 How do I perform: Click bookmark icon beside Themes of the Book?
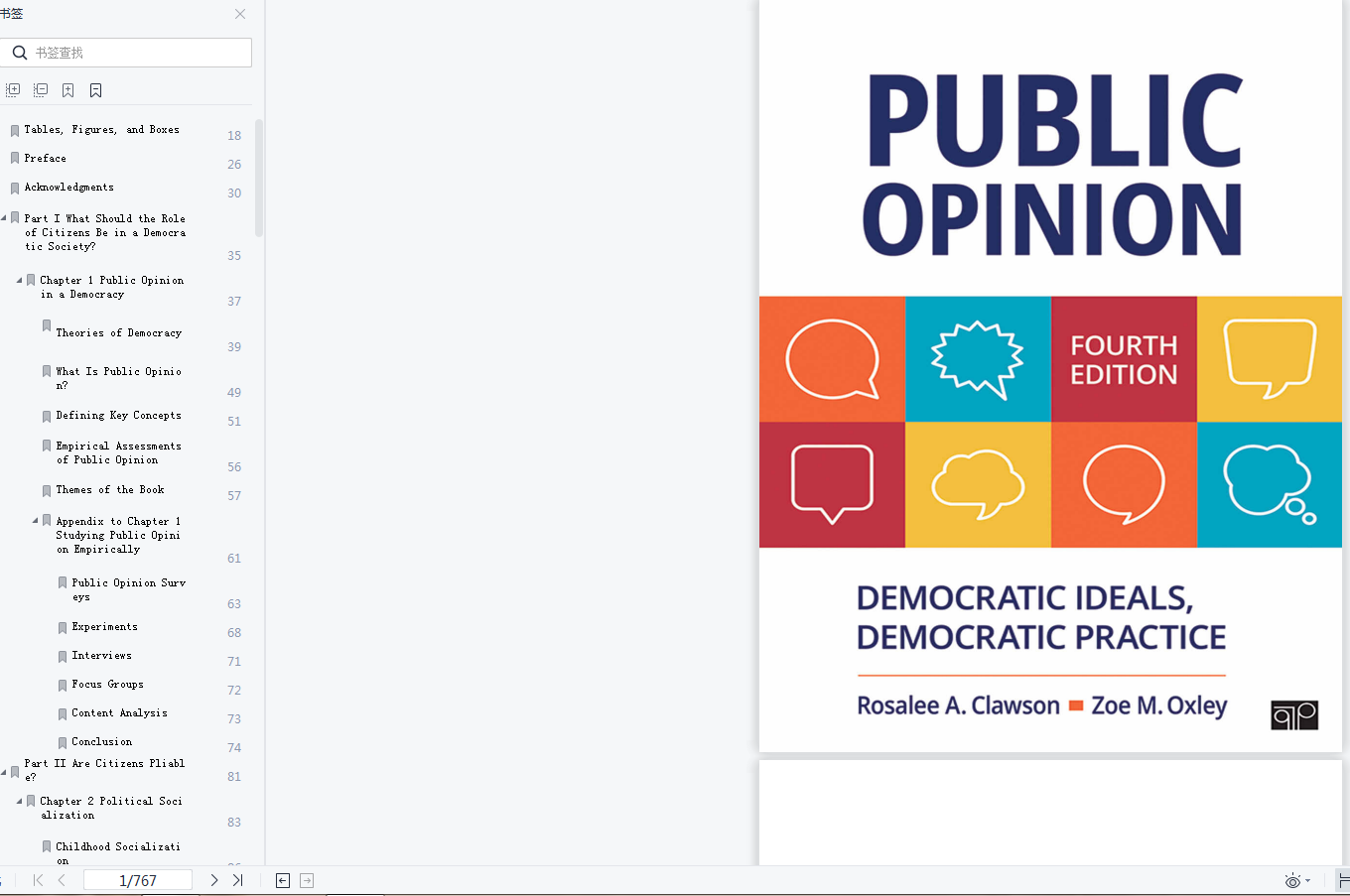coord(47,491)
